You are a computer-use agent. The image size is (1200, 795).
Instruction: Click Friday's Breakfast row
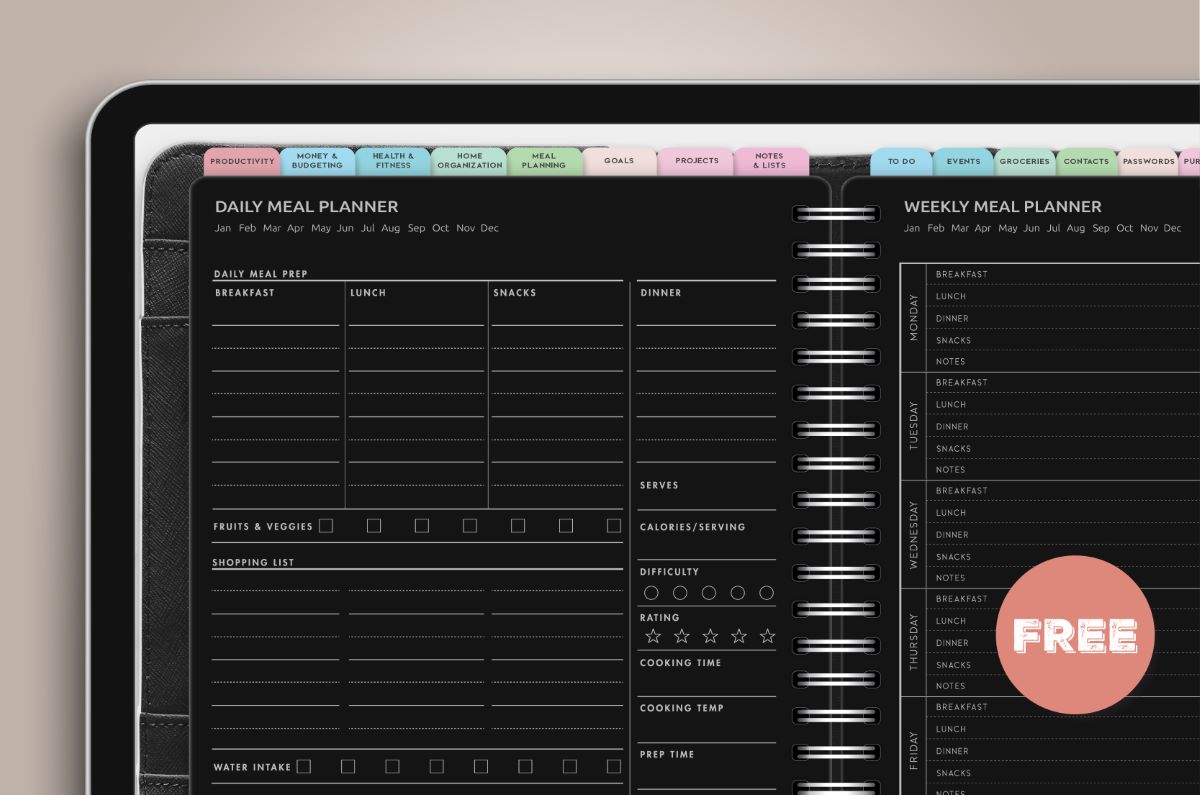pos(1064,707)
